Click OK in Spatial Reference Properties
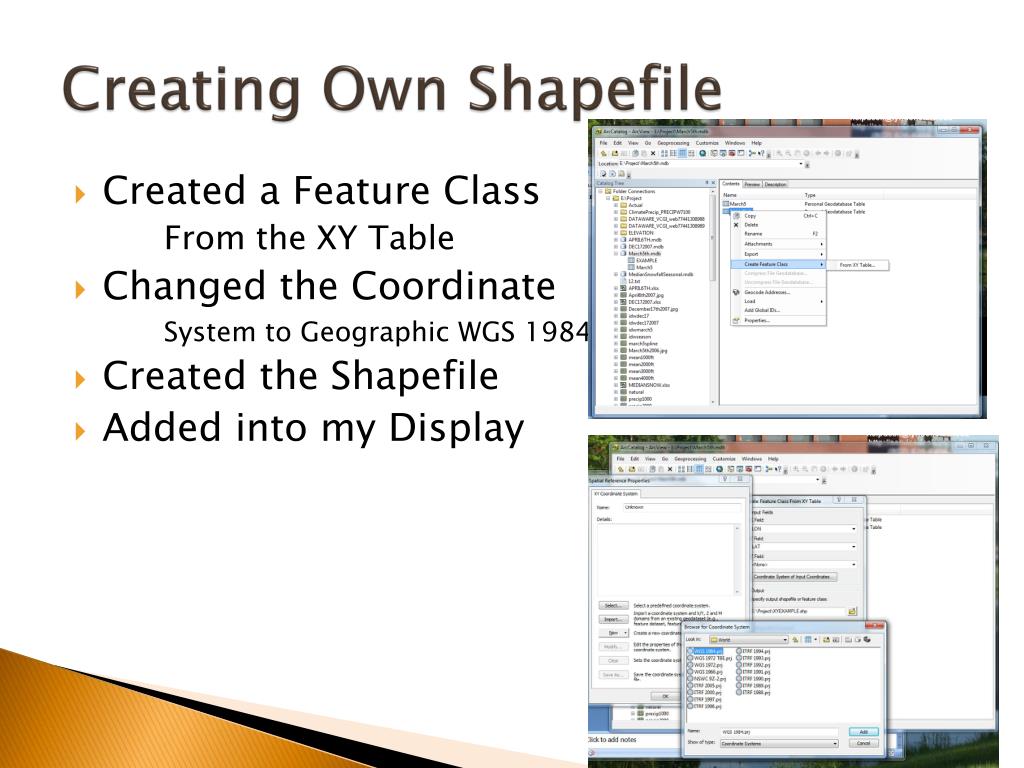 point(665,696)
